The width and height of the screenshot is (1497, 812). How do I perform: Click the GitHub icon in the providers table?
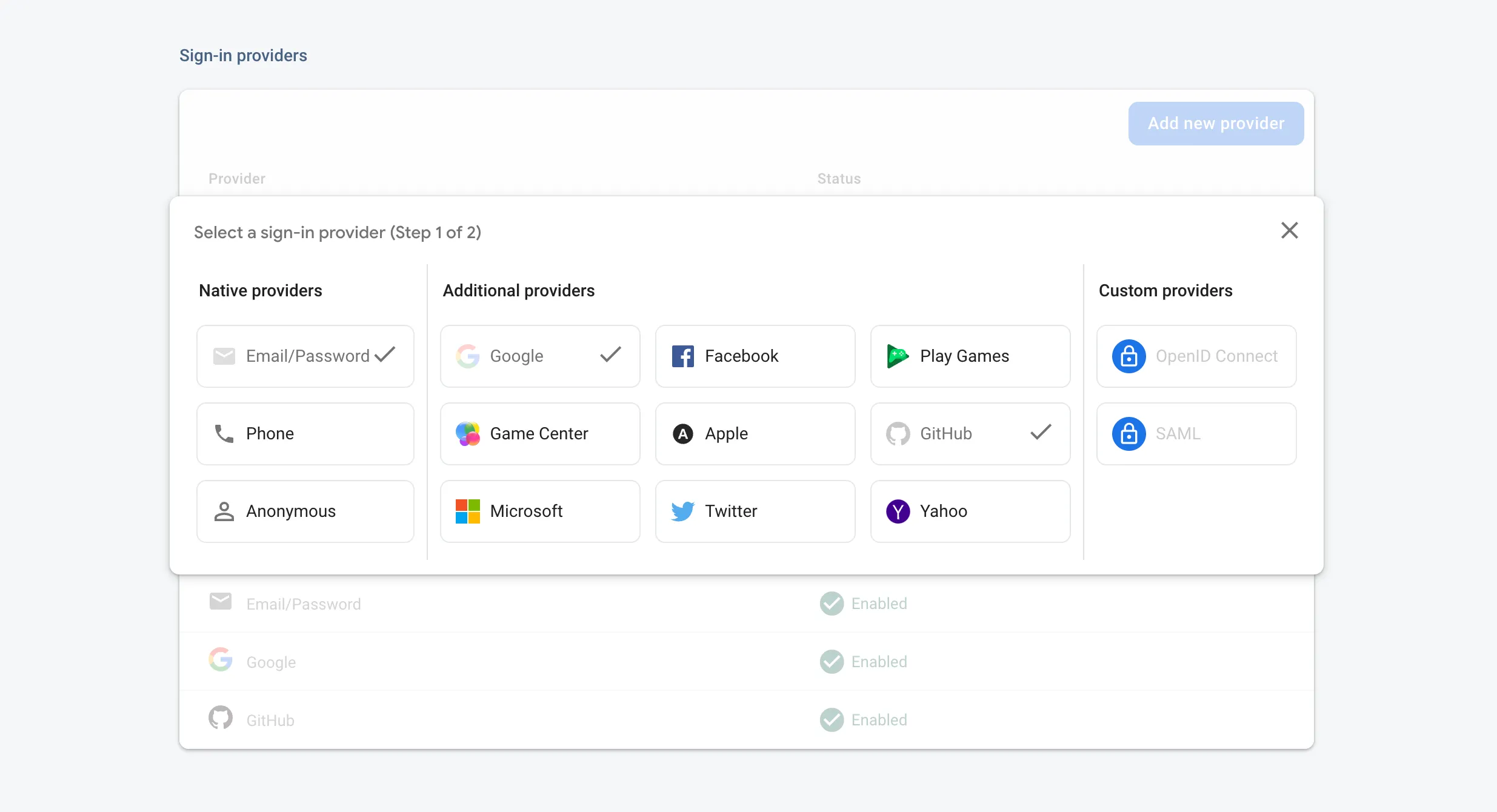click(221, 718)
